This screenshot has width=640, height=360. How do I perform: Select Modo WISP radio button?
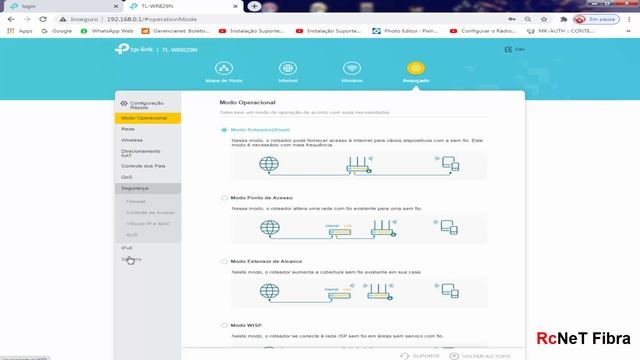pyautogui.click(x=224, y=325)
